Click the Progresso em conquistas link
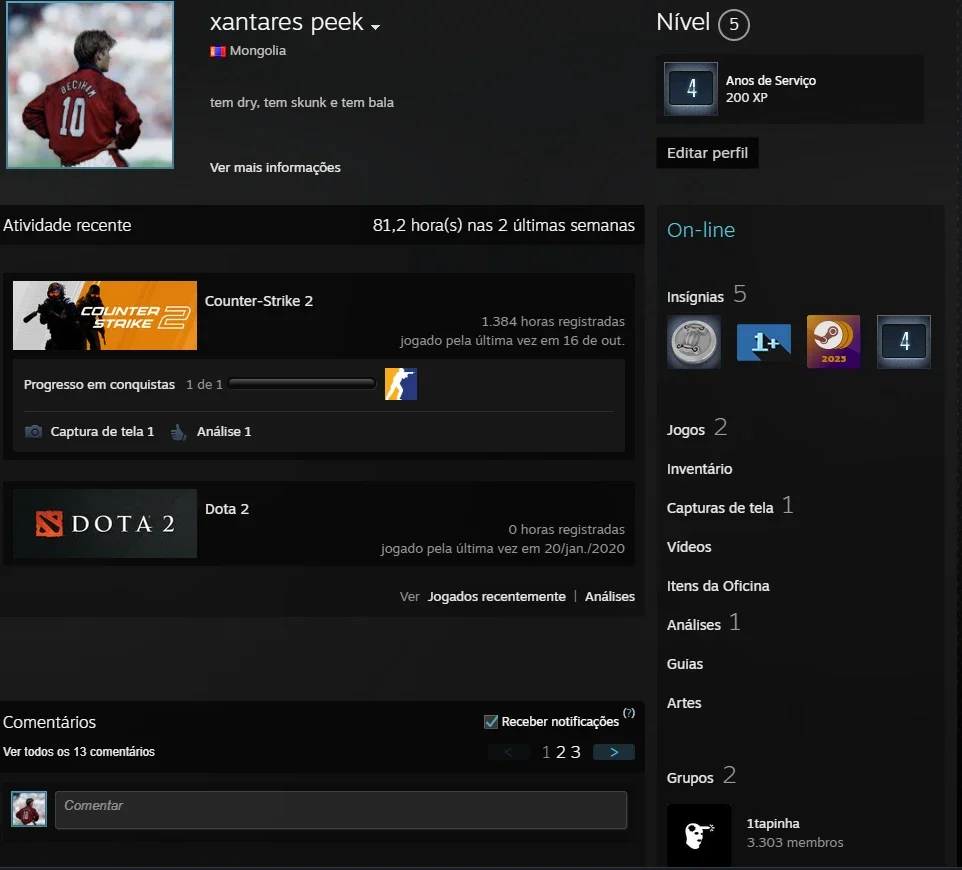This screenshot has width=962, height=870. [99, 384]
